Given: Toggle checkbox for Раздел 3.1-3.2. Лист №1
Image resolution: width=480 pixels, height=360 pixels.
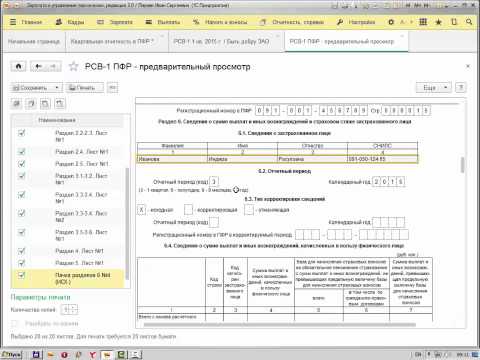Looking at the screenshot, I should (22, 176).
